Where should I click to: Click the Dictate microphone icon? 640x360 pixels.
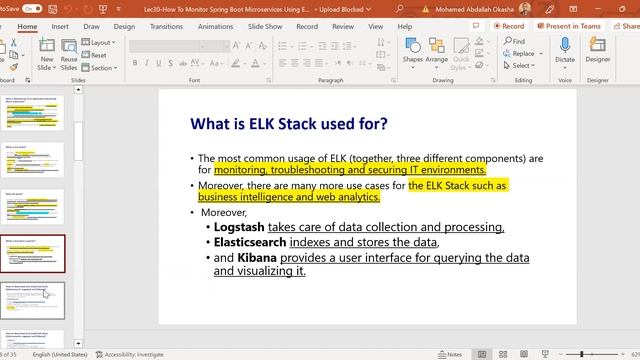pyautogui.click(x=565, y=45)
